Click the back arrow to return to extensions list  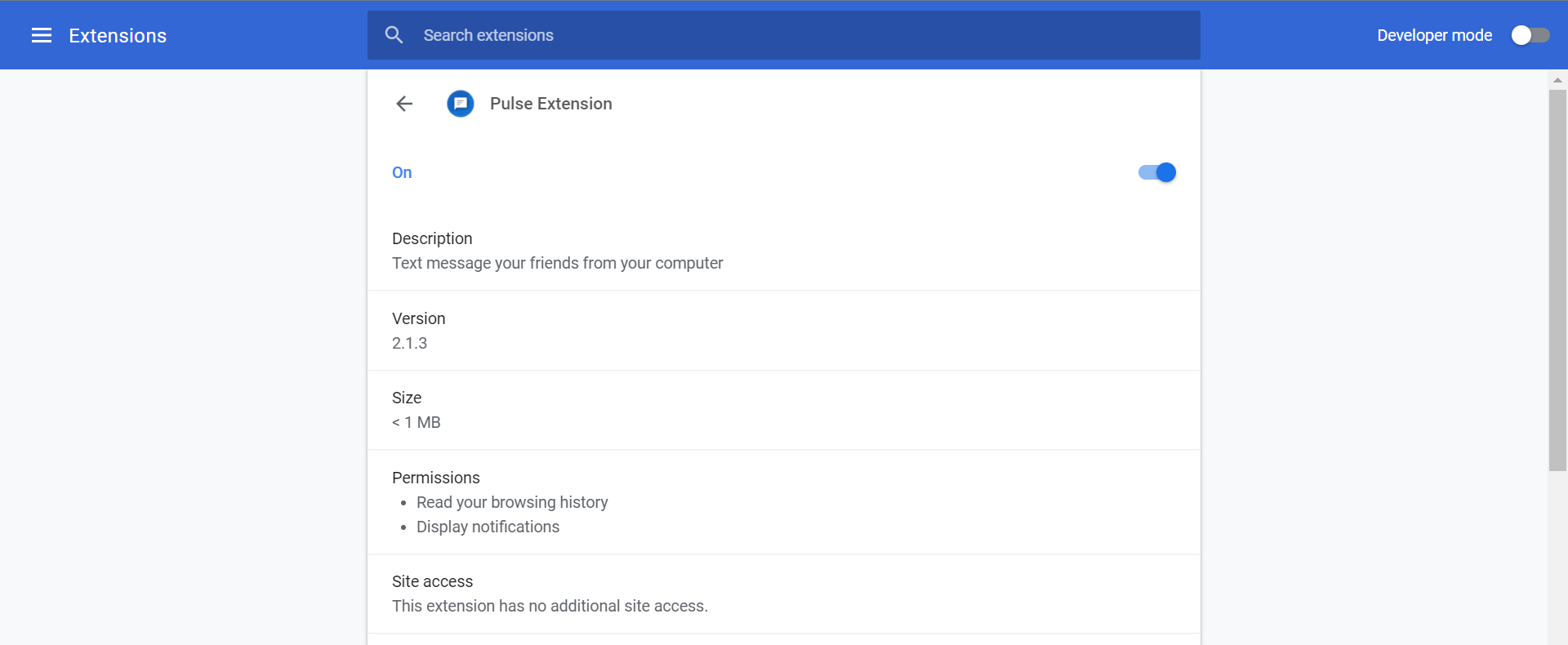tap(404, 104)
